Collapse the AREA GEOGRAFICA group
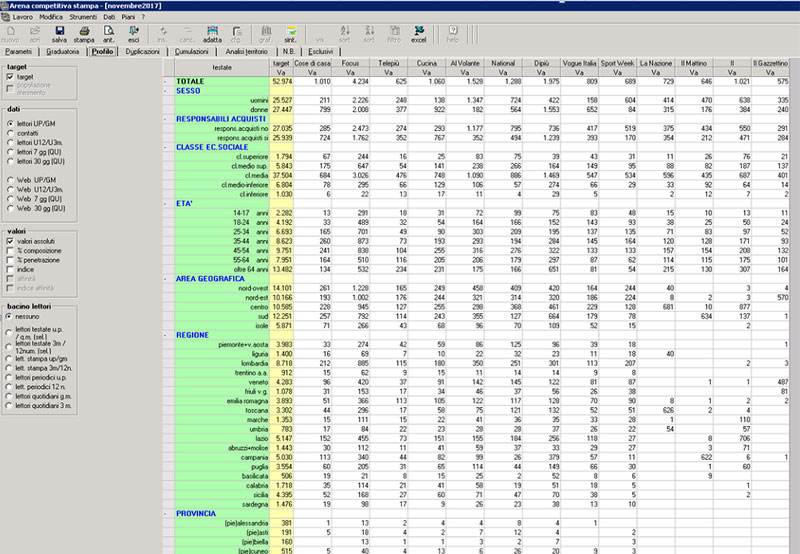 pos(166,278)
